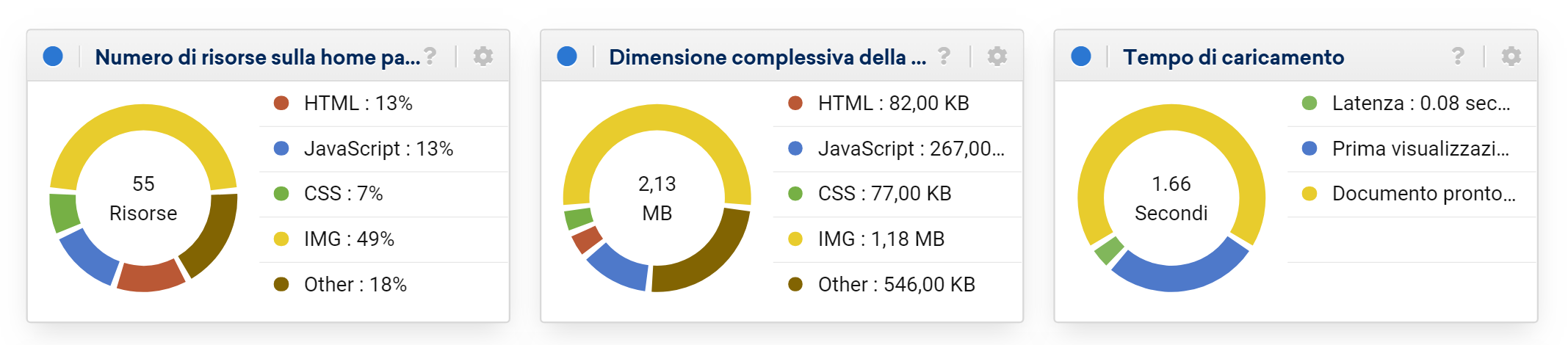Toggle HTML : 13% legend item
This screenshot has height=345, width=1568.
tap(384, 103)
